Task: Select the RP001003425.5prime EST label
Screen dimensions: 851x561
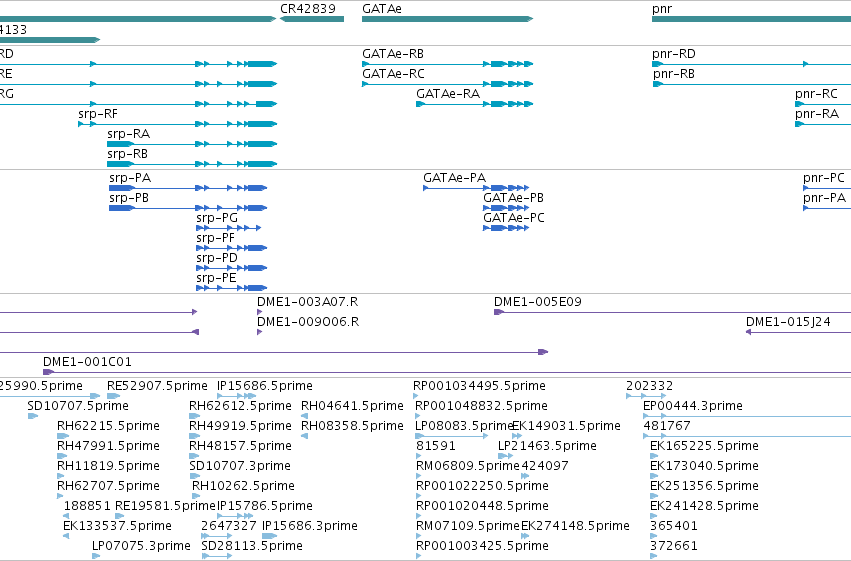Action: click(482, 547)
